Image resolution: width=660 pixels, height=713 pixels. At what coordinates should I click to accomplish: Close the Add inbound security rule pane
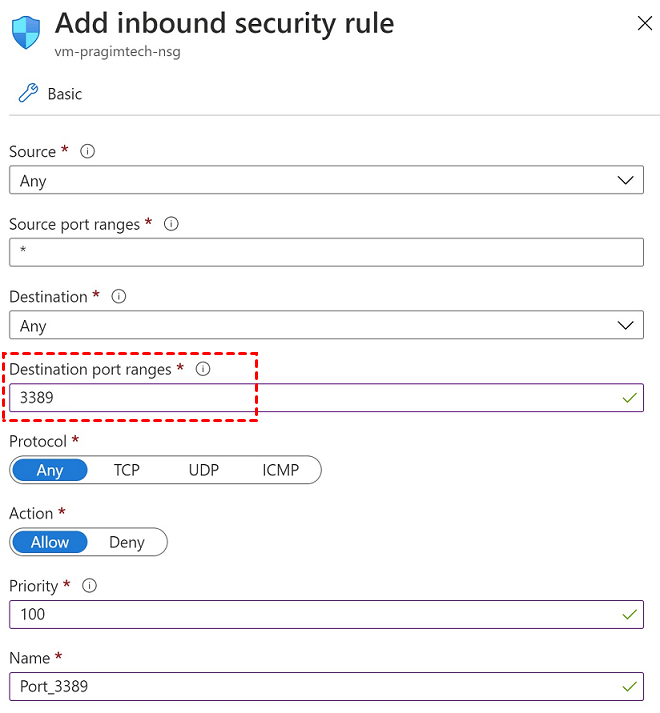pyautogui.click(x=644, y=24)
